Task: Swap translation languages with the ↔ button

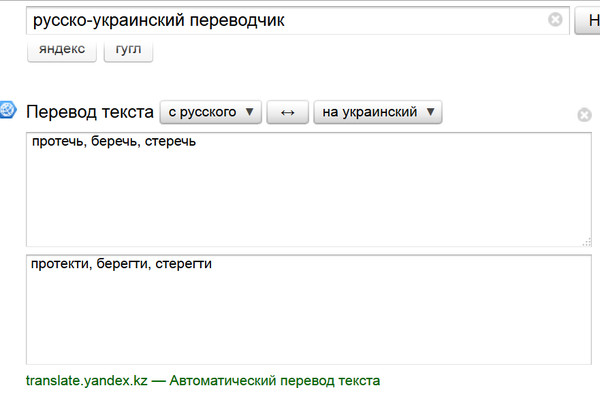Action: 287,112
